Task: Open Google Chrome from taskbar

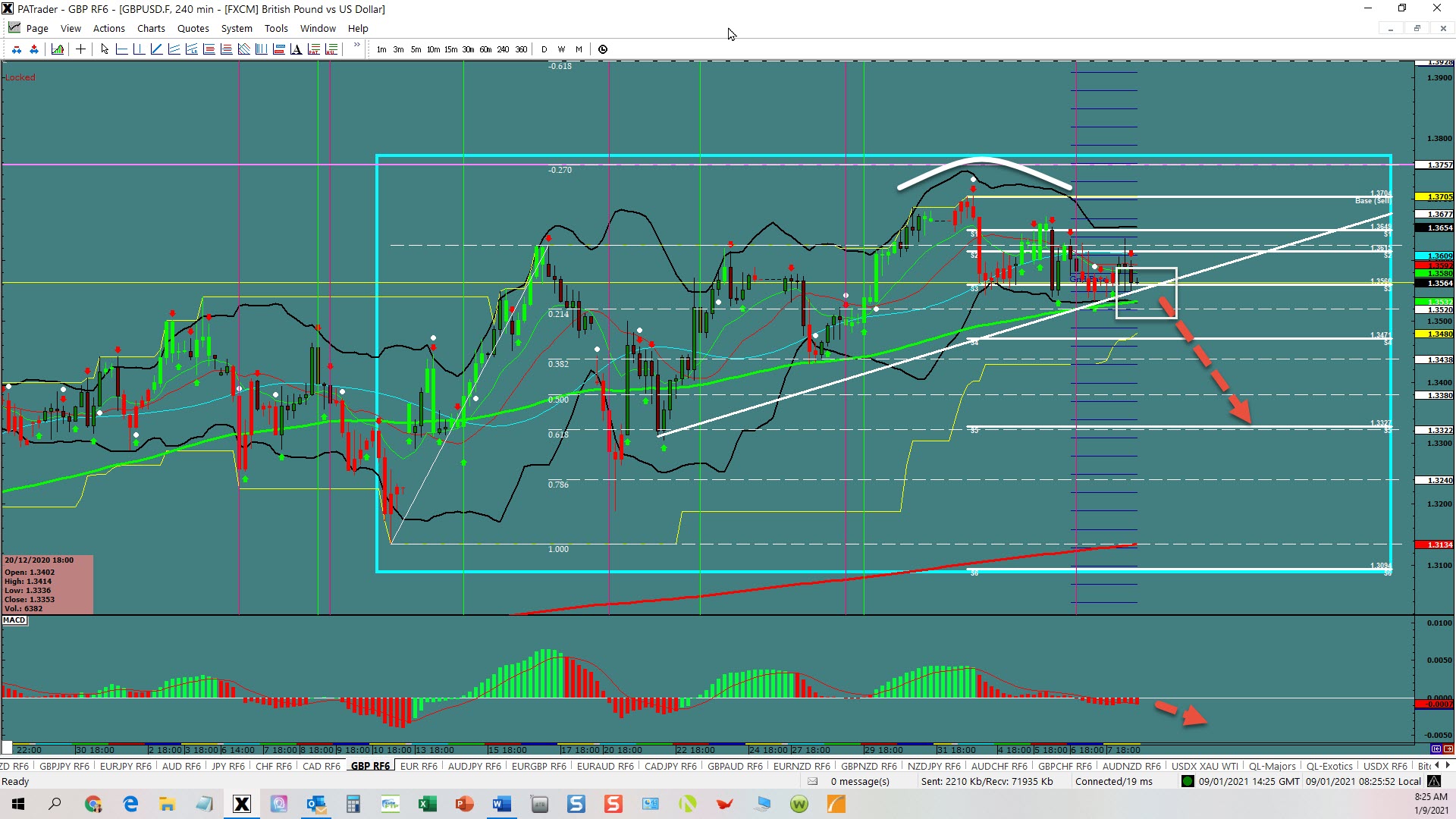Action: [93, 804]
